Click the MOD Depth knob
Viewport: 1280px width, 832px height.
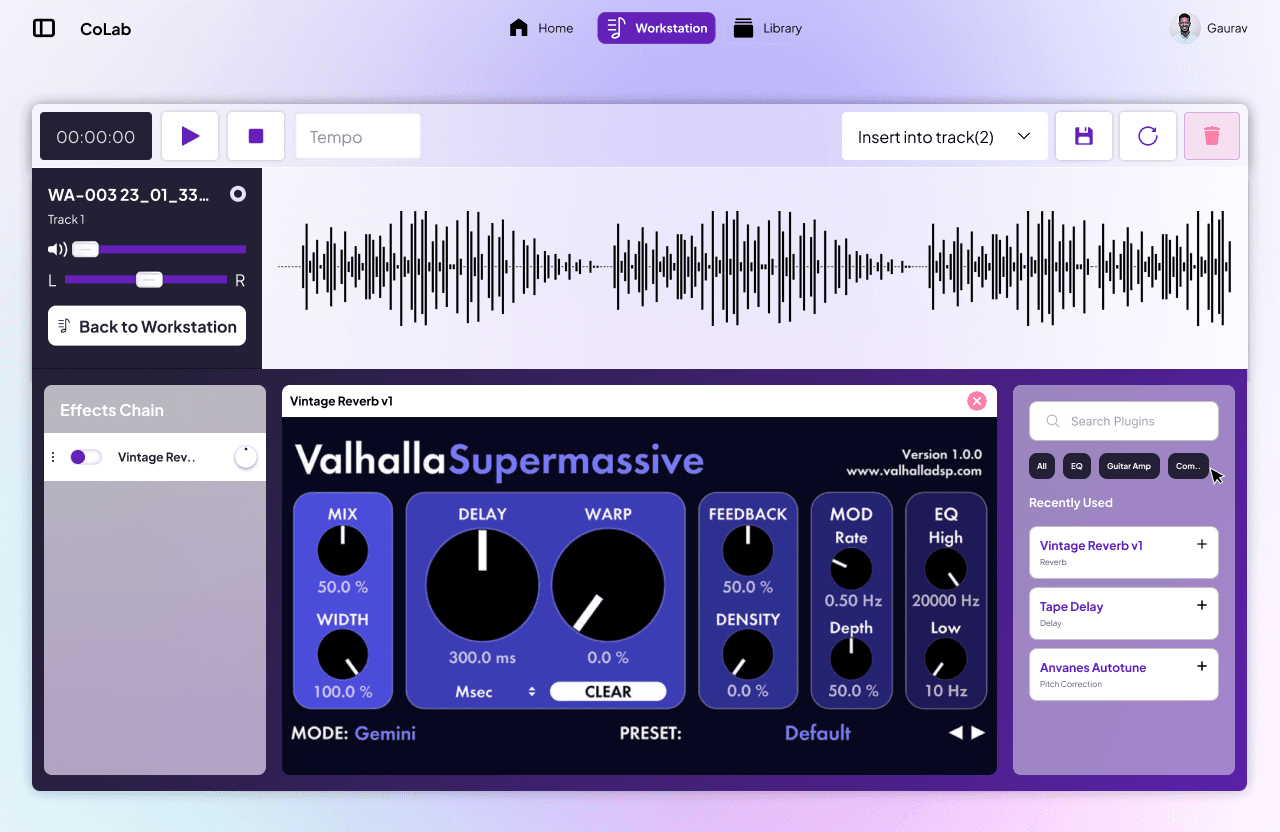(851, 659)
